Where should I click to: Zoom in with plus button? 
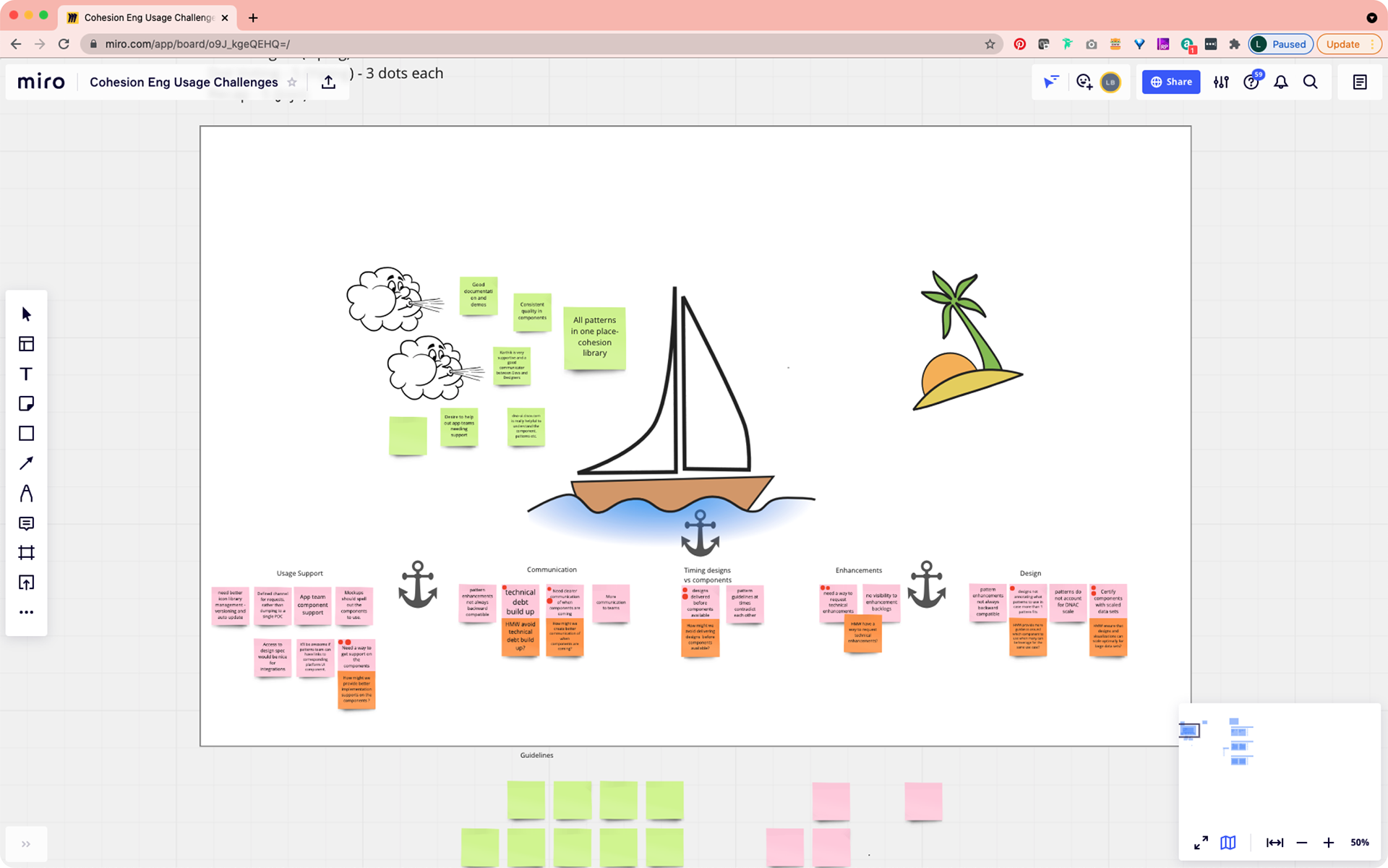point(1329,843)
